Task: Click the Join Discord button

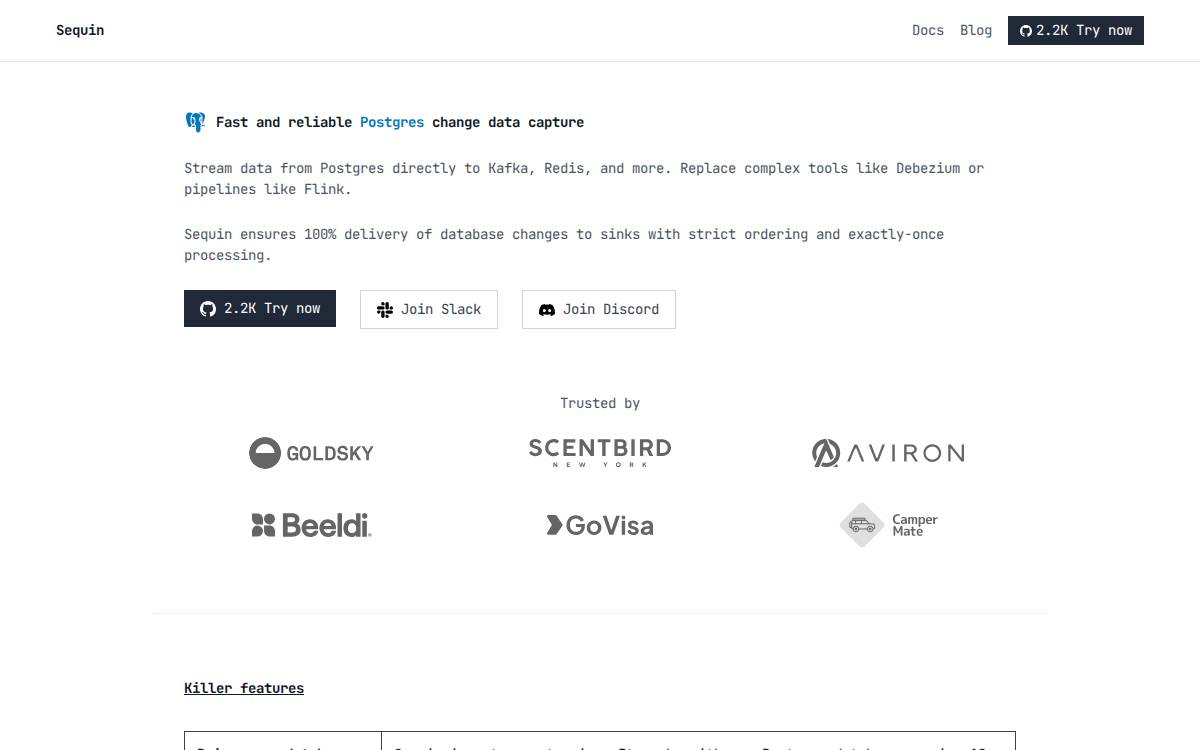Action: (x=599, y=309)
